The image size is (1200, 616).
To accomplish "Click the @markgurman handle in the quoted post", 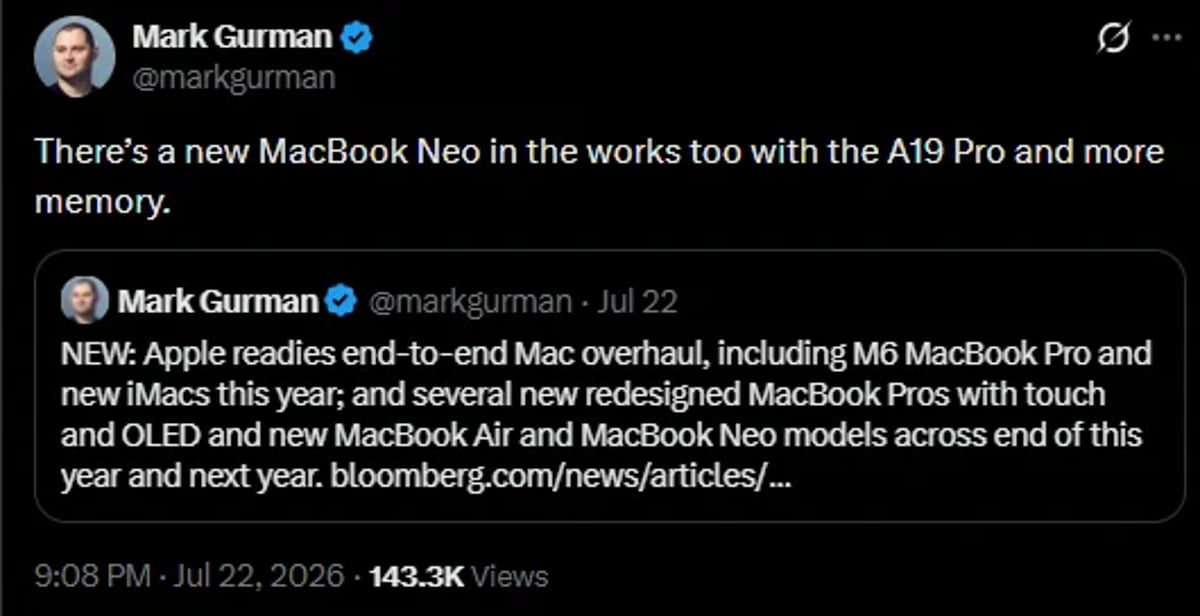I will point(470,301).
